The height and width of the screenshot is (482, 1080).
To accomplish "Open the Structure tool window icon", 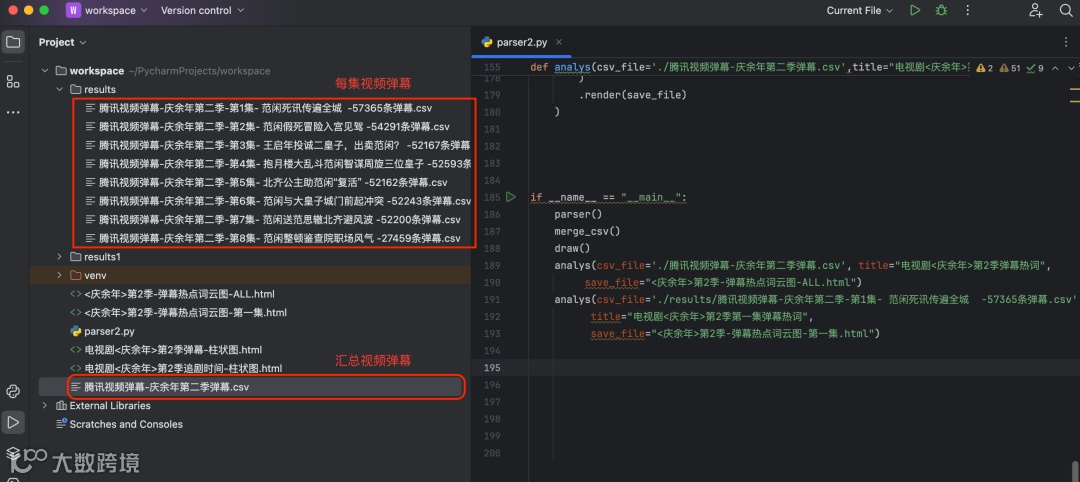I will click(x=13, y=82).
